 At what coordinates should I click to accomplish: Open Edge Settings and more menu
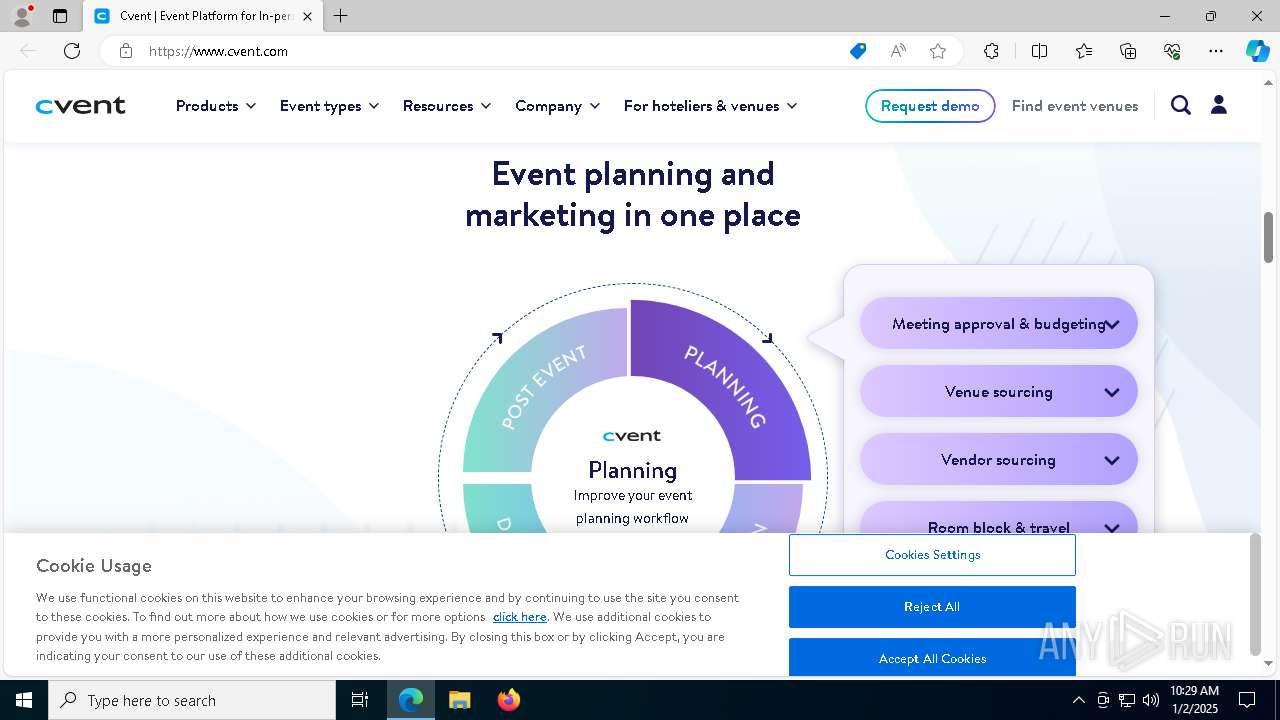pyautogui.click(x=1216, y=51)
